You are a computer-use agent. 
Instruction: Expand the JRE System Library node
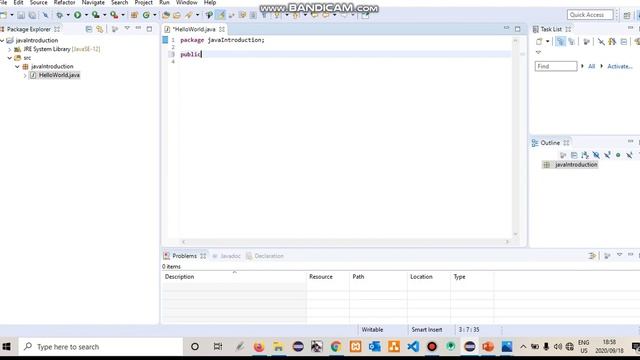coord(10,49)
